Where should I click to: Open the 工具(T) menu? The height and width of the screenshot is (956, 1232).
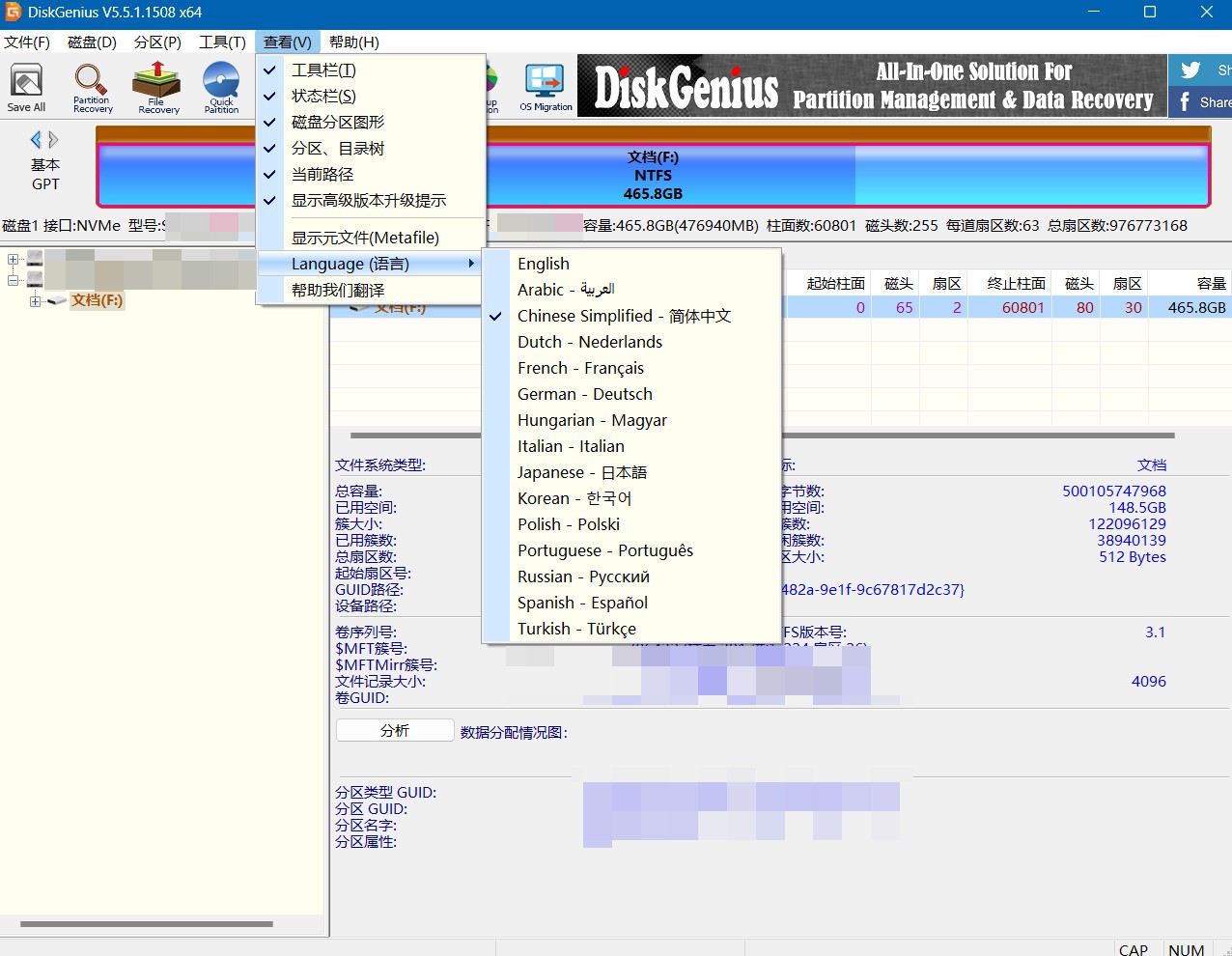(222, 42)
